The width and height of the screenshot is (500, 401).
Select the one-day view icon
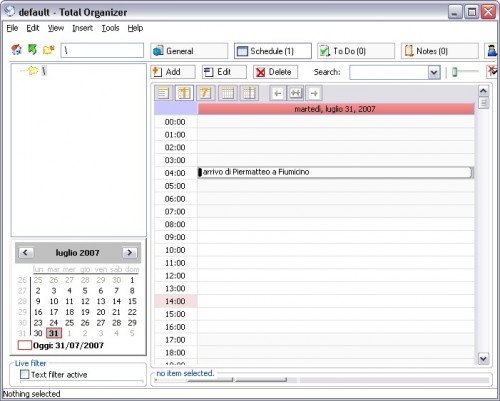[x=184, y=93]
